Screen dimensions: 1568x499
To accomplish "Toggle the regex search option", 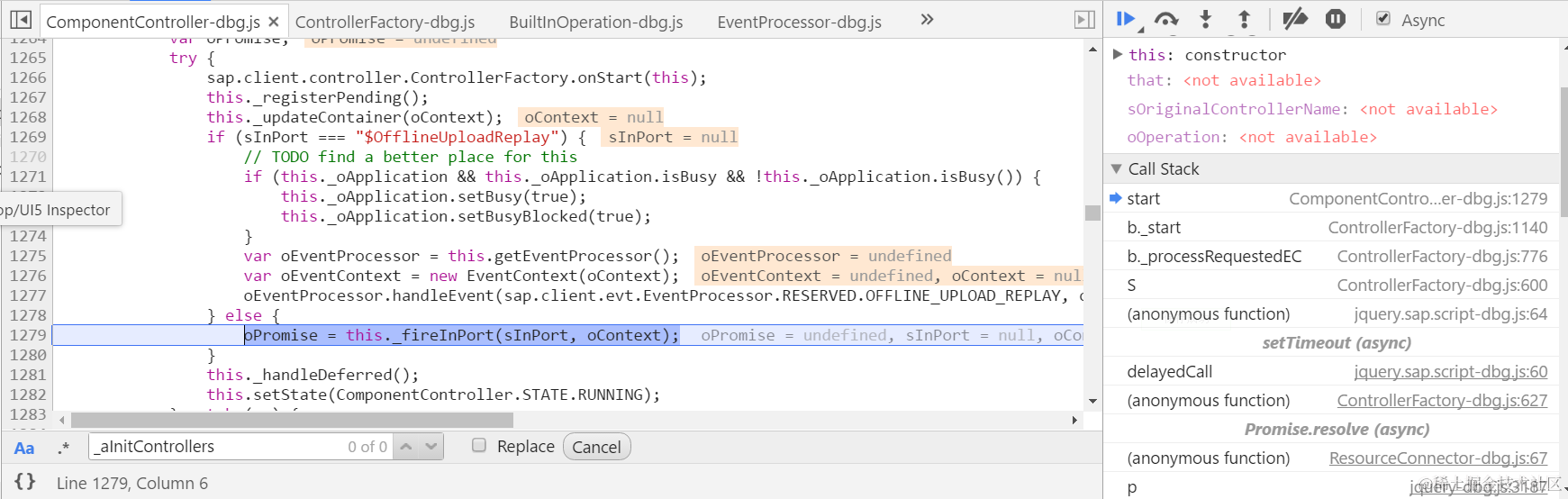I will coord(63,448).
